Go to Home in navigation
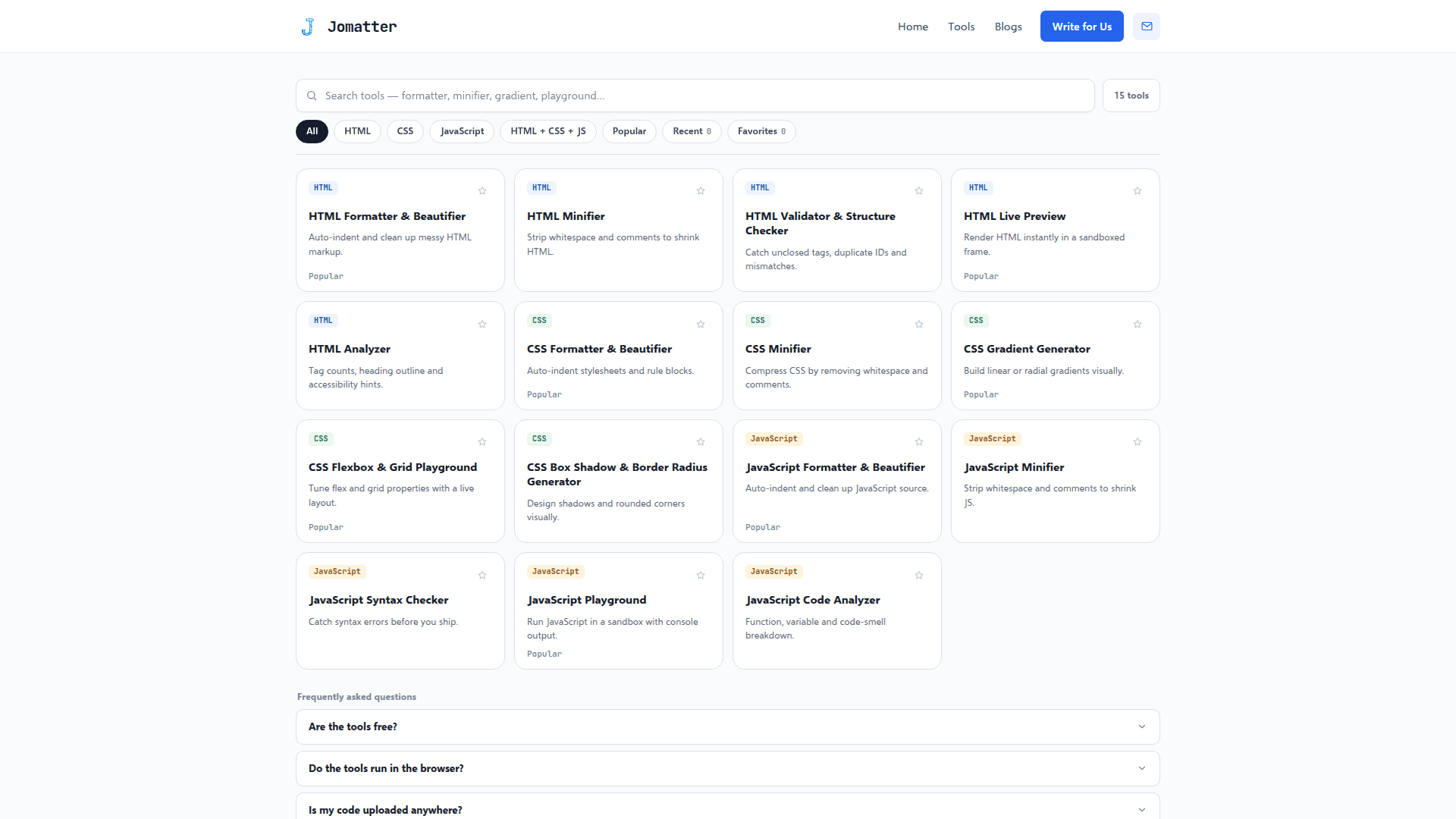 coord(913,27)
